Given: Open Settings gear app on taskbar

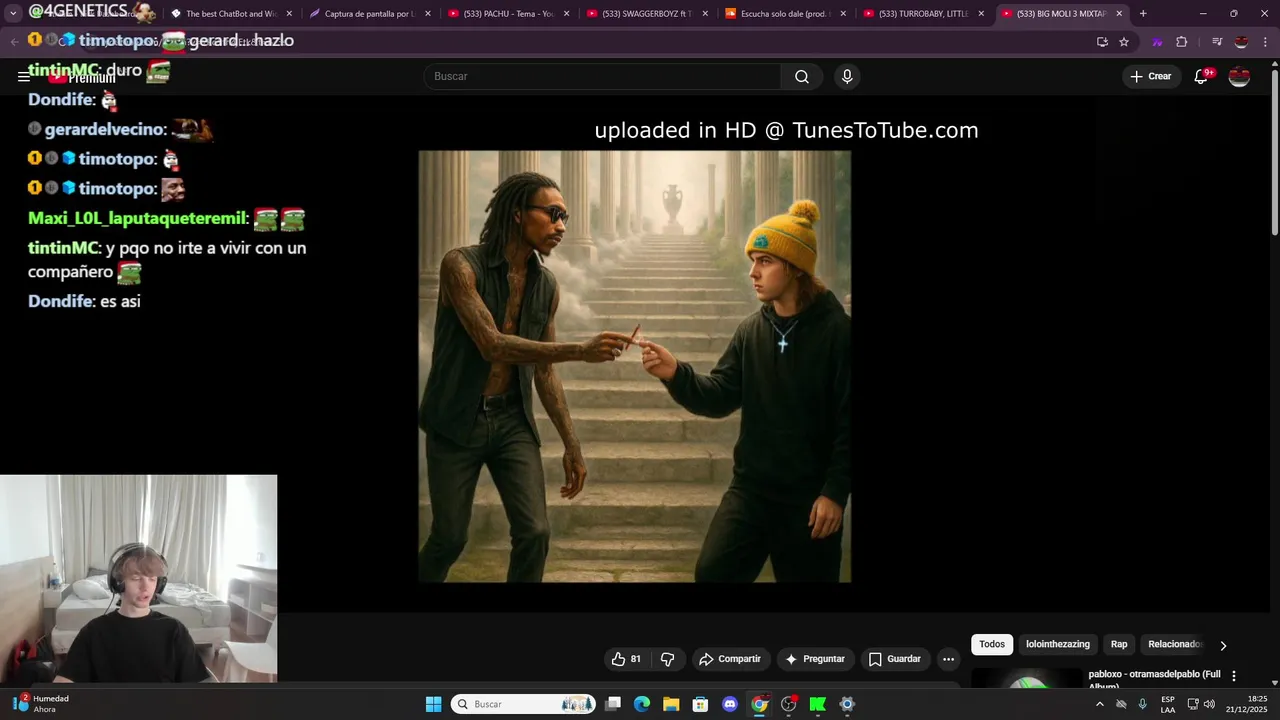Looking at the screenshot, I should pyautogui.click(x=847, y=704).
